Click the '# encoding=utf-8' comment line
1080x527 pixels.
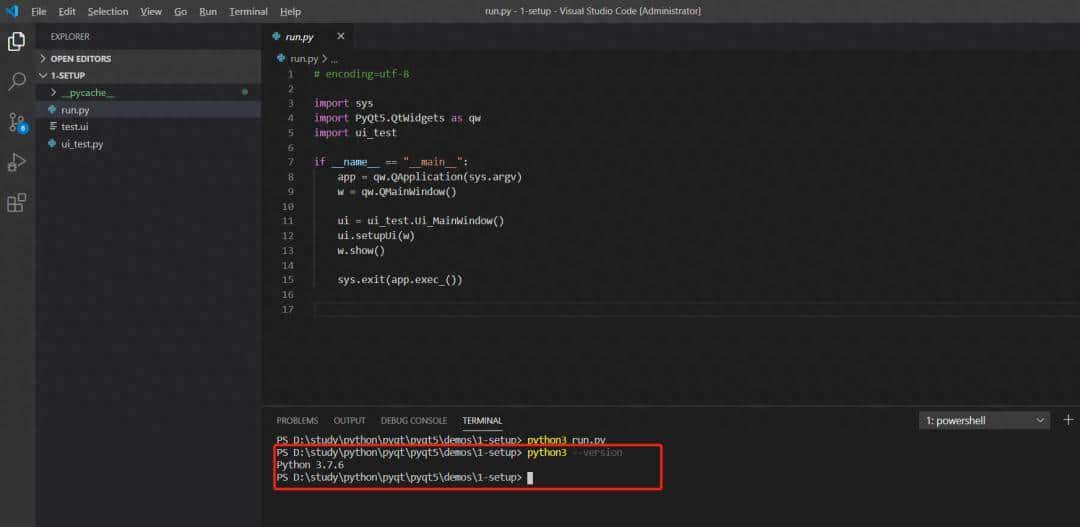[x=362, y=74]
